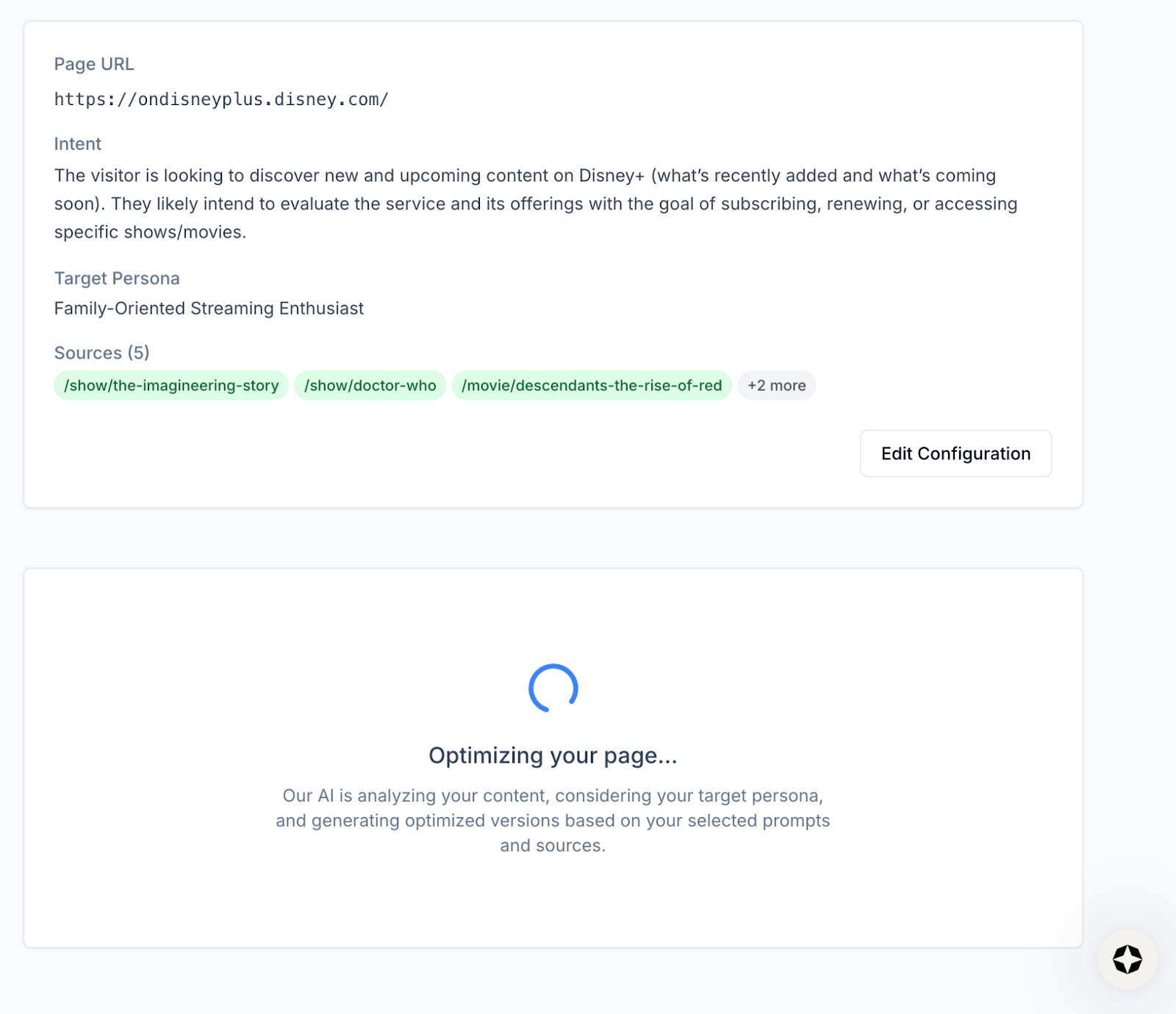Click the page URL https://ondisneyplus.disney.com/
This screenshot has height=1014, width=1176.
coord(221,99)
